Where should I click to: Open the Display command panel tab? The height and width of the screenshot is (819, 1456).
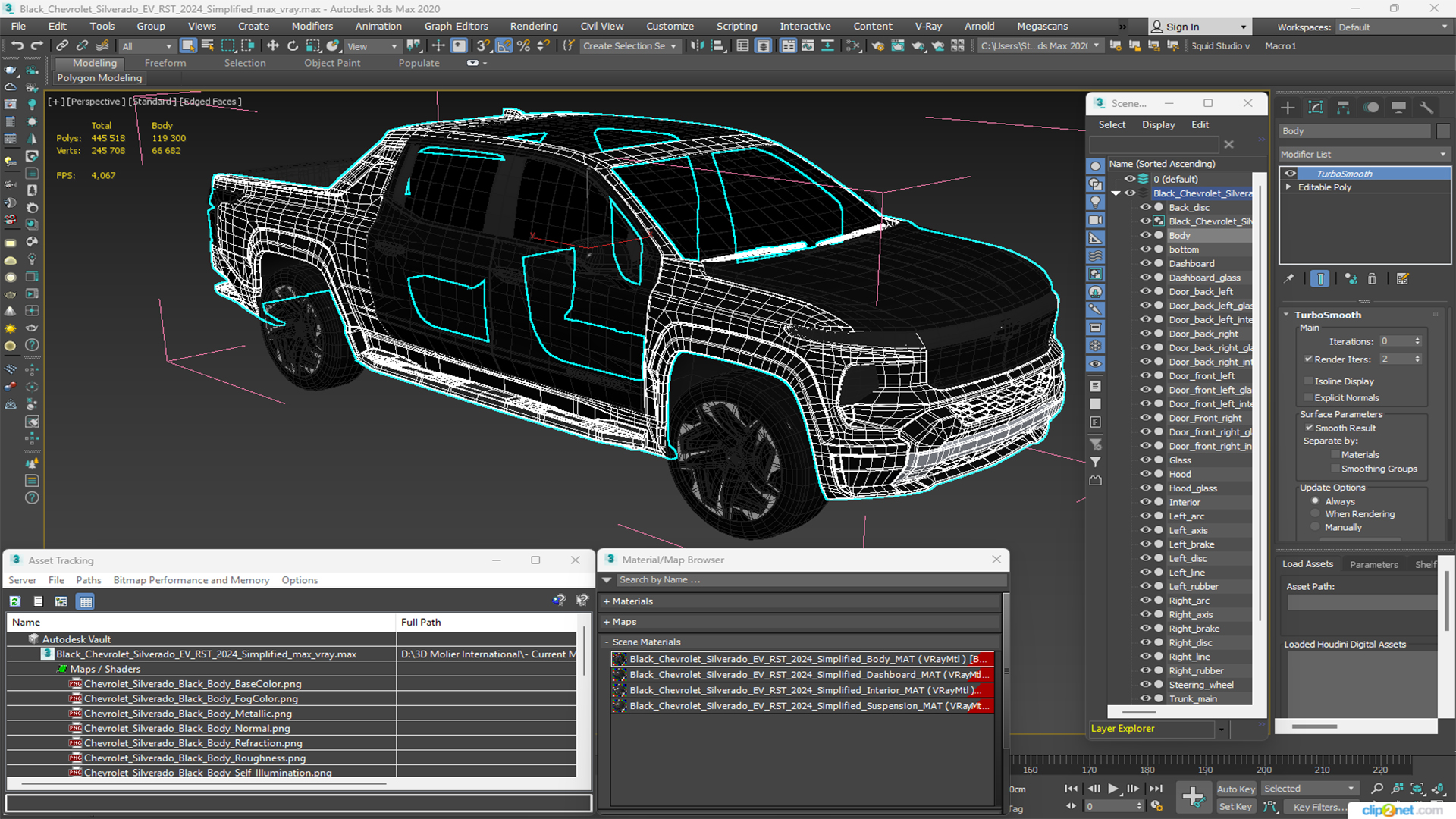click(x=1399, y=108)
